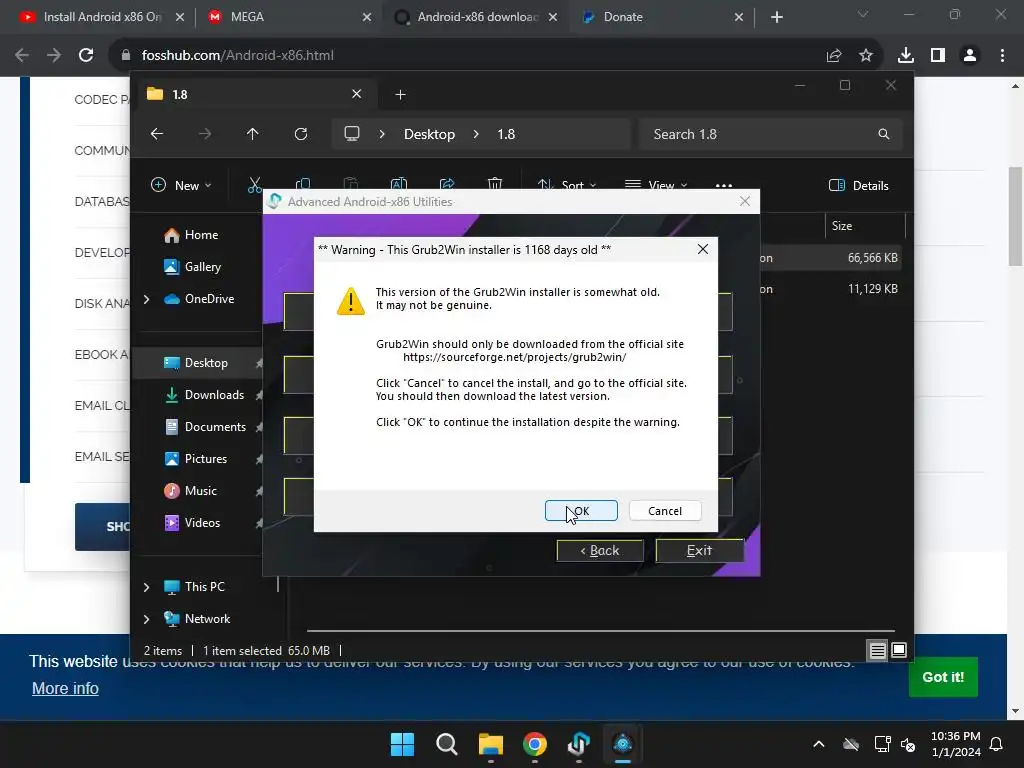The width and height of the screenshot is (1024, 768).
Task: Toggle the Details pane in Explorer
Action: [x=859, y=185]
